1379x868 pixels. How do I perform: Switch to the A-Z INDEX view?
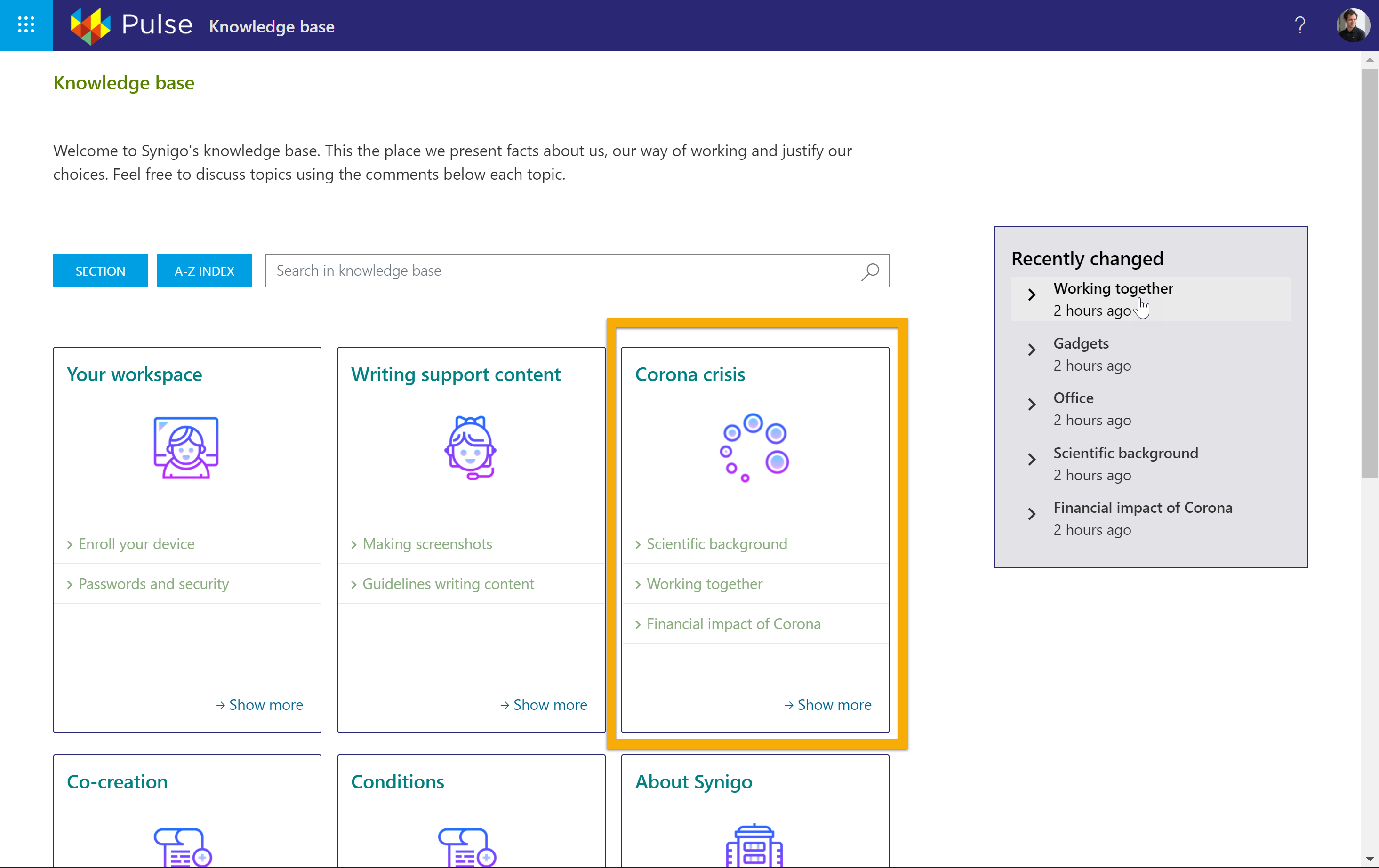204,271
